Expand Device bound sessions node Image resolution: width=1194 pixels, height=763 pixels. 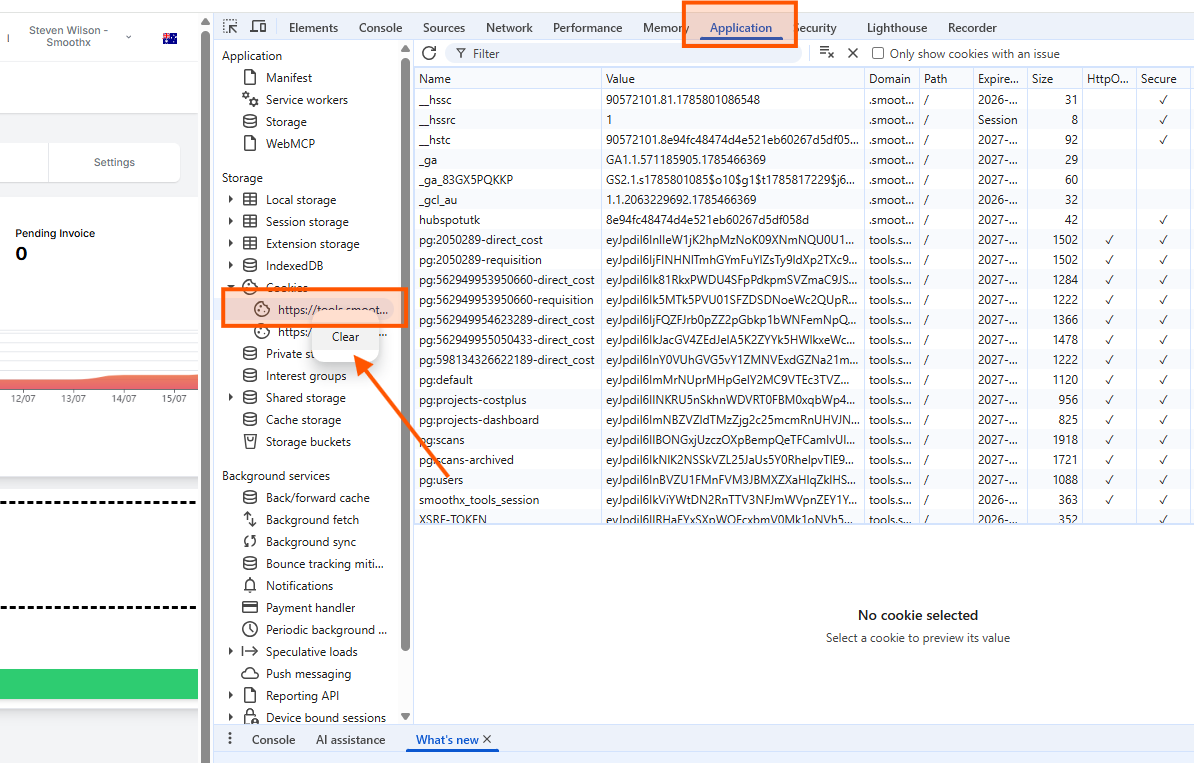pos(231,717)
